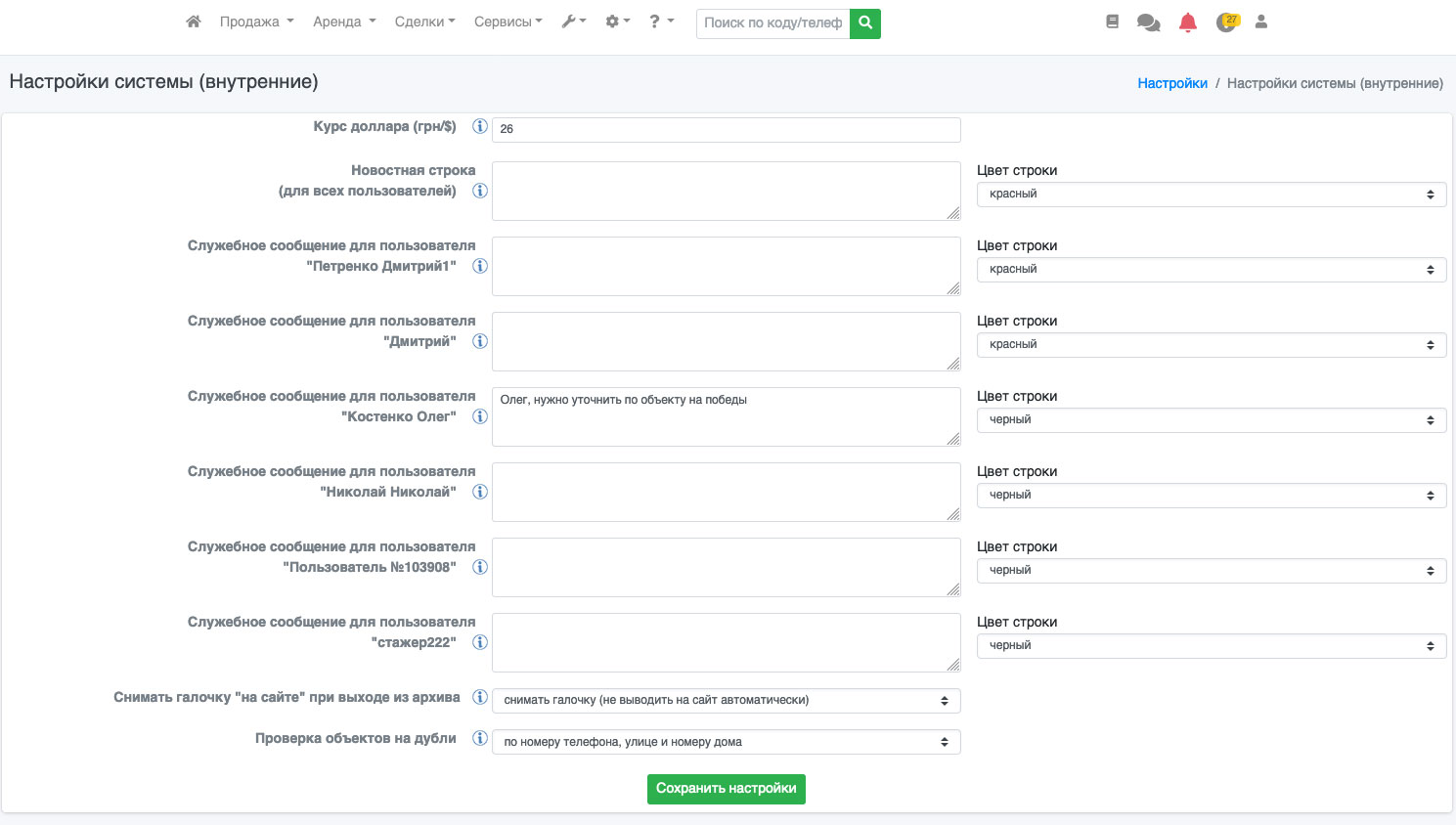Viewport: 1456px width, 825px height.
Task: Focus the Курс доллара input field
Action: point(726,129)
